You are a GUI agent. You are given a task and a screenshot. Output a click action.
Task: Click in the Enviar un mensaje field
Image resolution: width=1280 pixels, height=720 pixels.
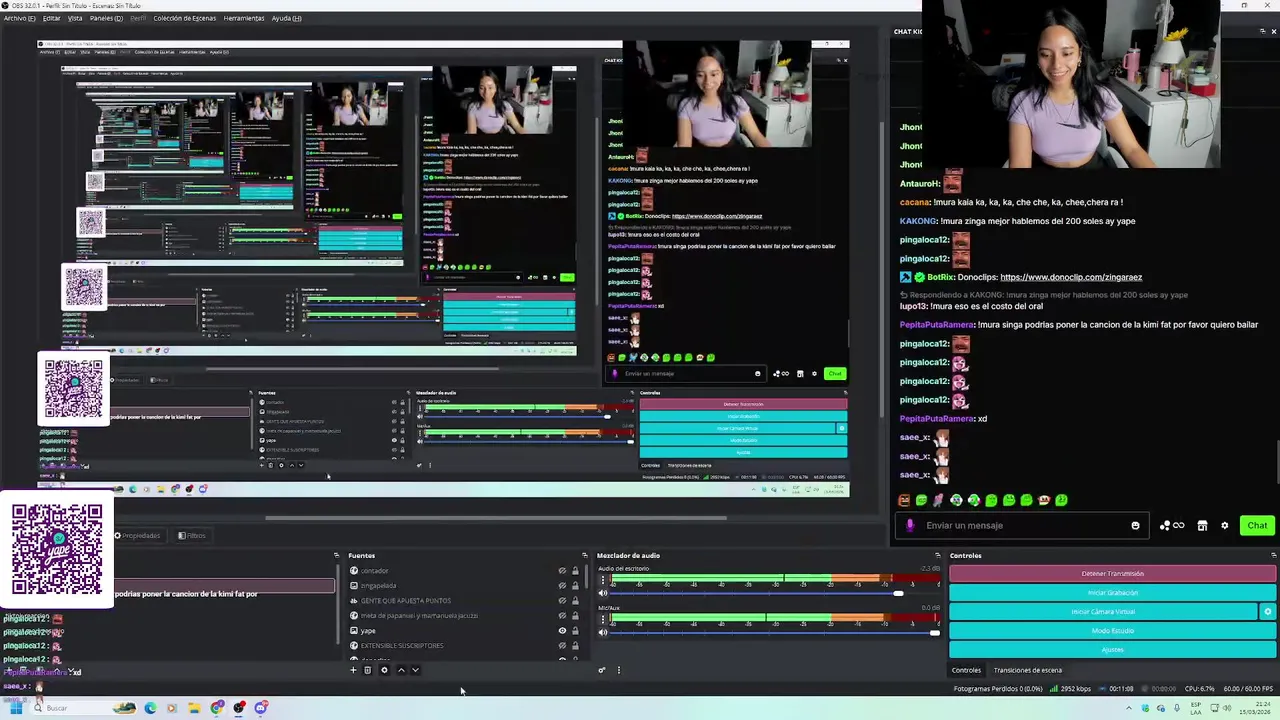pyautogui.click(x=1024, y=525)
